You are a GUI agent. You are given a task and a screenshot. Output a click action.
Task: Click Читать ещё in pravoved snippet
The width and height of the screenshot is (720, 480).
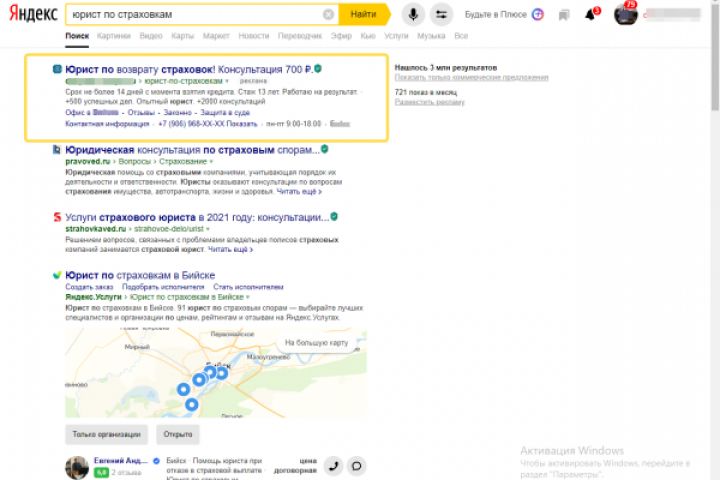coord(299,192)
